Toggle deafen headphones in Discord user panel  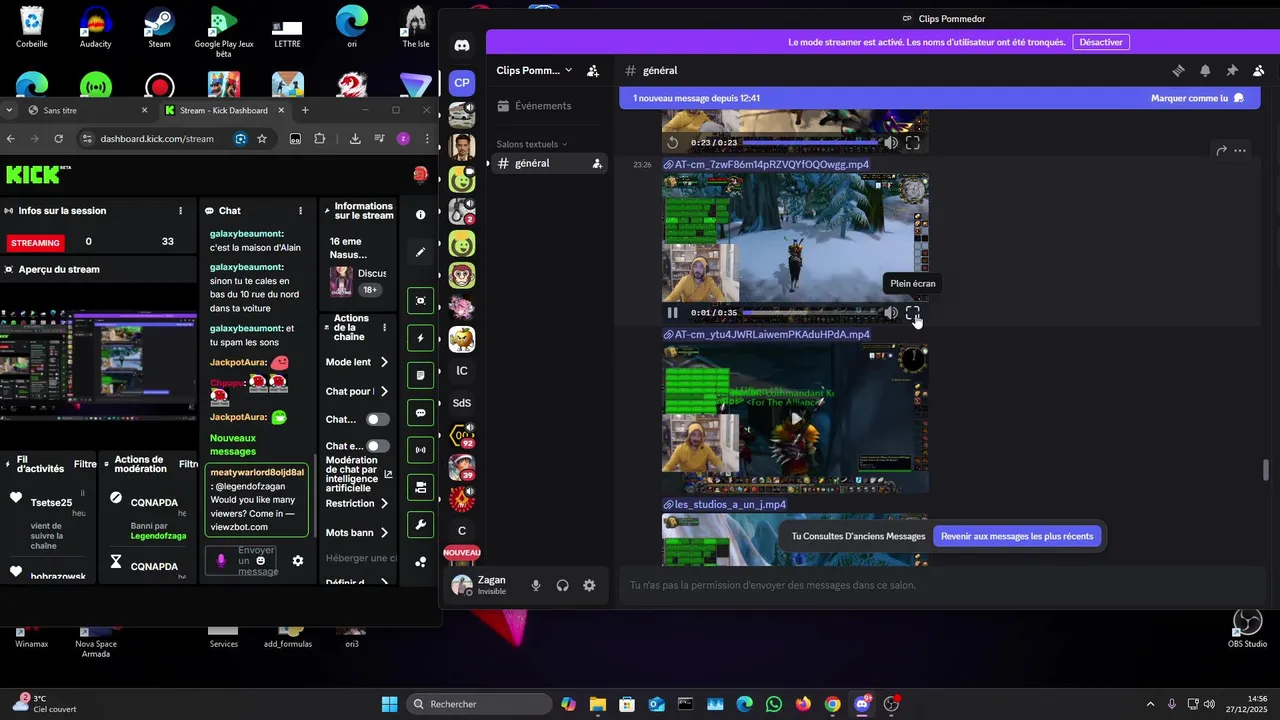pos(563,585)
